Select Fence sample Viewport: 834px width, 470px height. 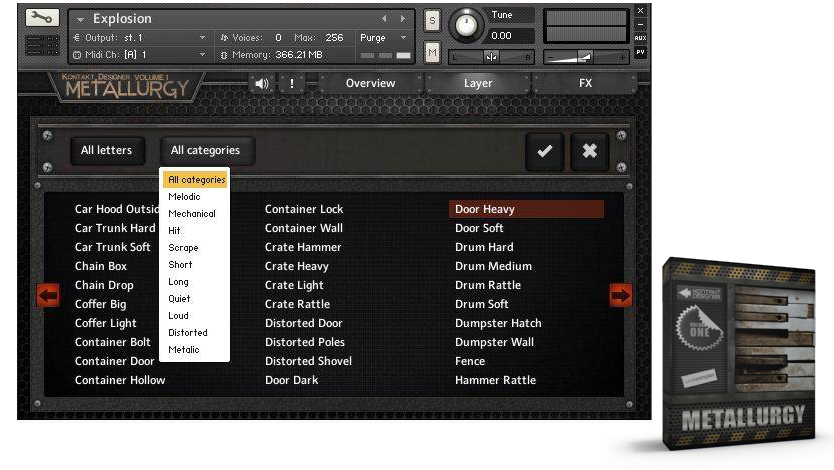click(x=470, y=362)
